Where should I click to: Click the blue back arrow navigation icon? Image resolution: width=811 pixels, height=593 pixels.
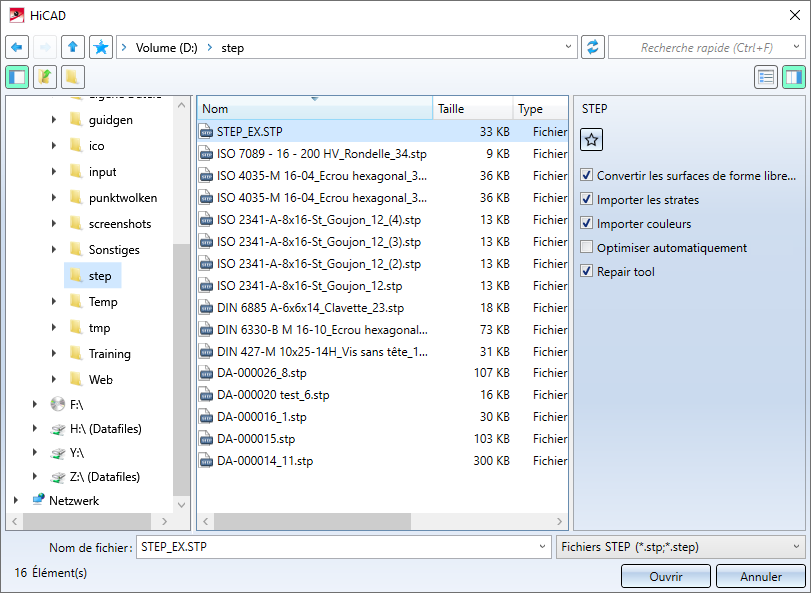coord(17,48)
